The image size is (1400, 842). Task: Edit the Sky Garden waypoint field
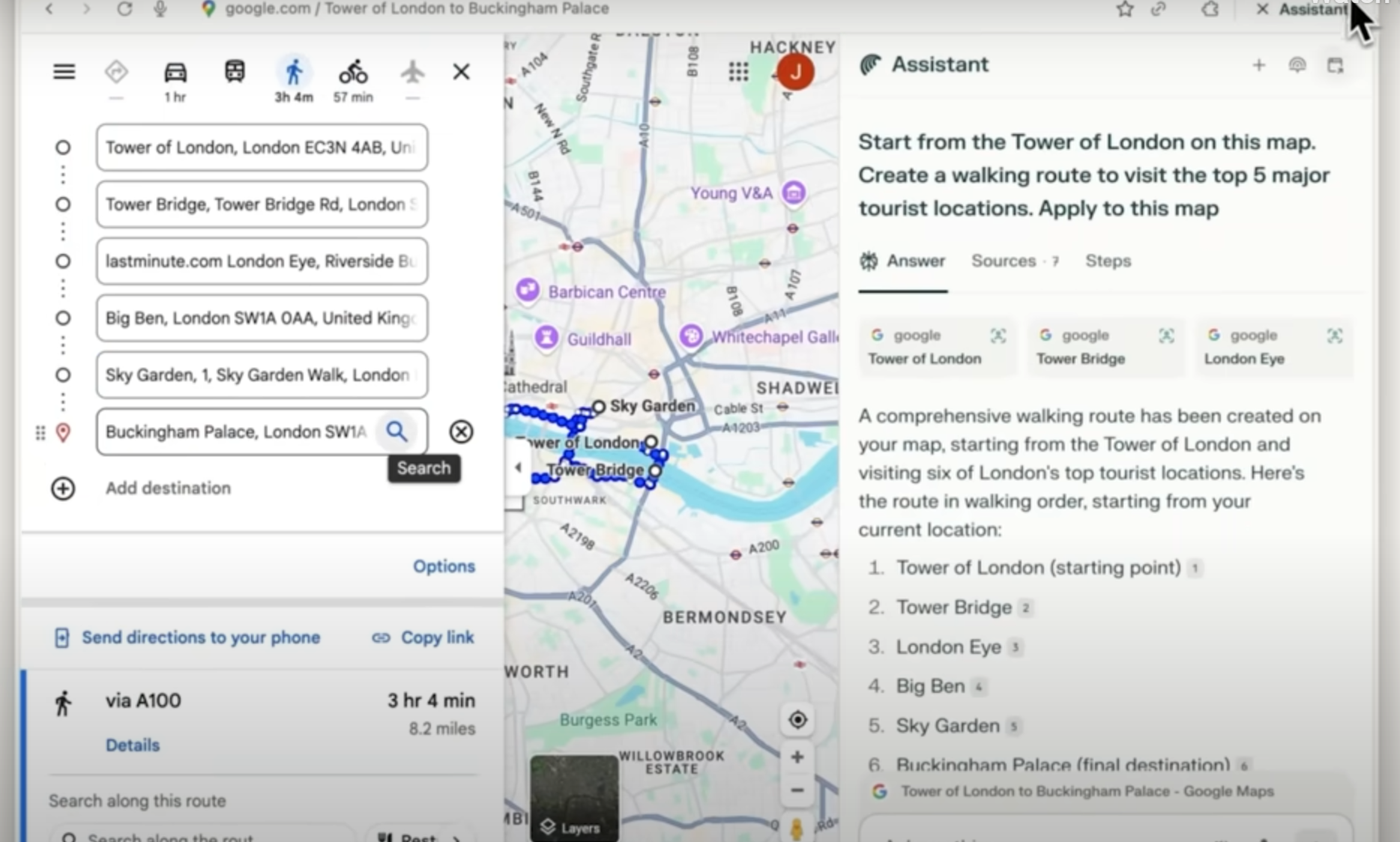pos(262,375)
